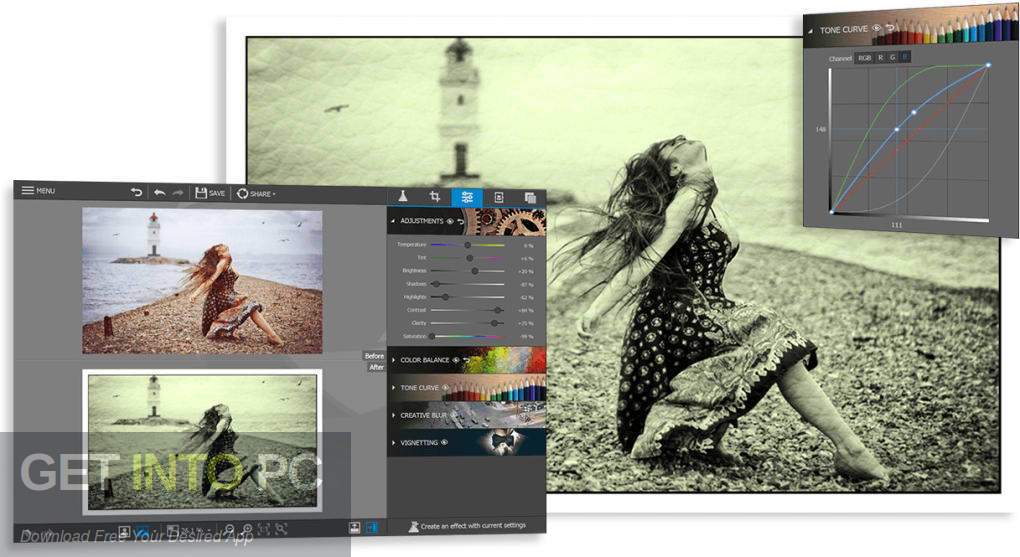Toggle ADJUSTMENTS visibility eye
This screenshot has width=1020, height=557.
(450, 221)
